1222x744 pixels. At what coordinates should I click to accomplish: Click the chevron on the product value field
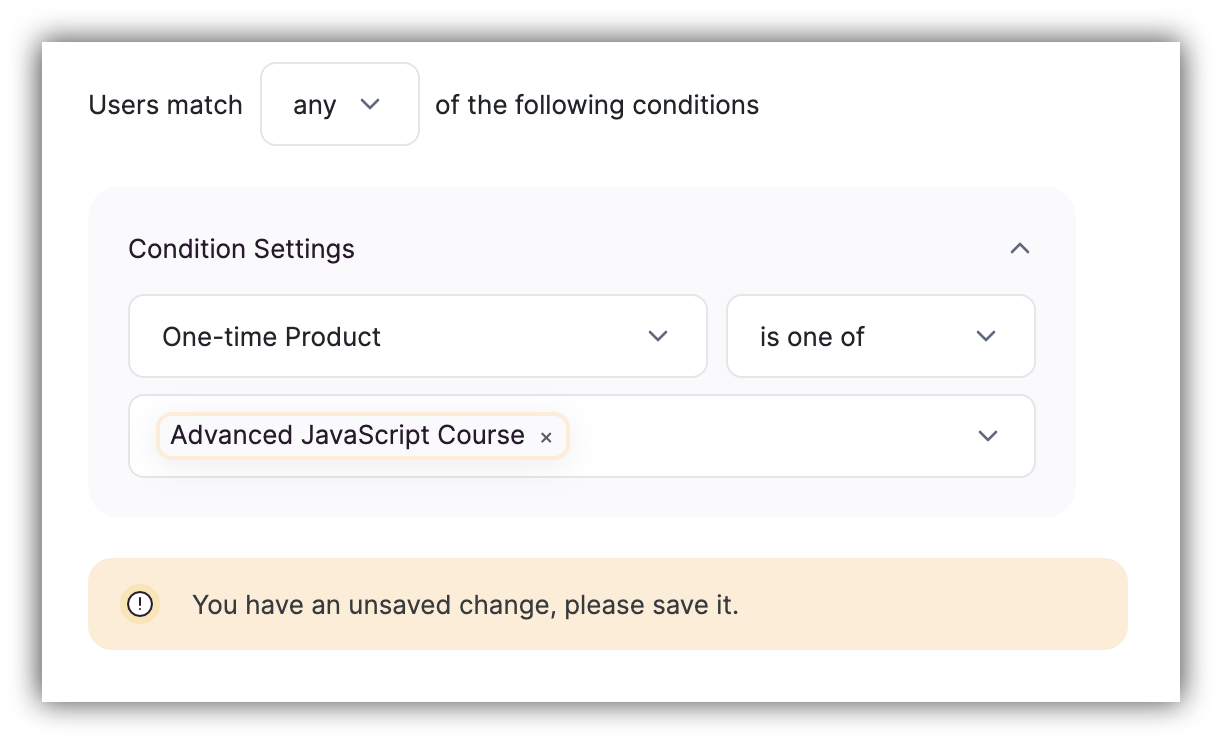(988, 436)
